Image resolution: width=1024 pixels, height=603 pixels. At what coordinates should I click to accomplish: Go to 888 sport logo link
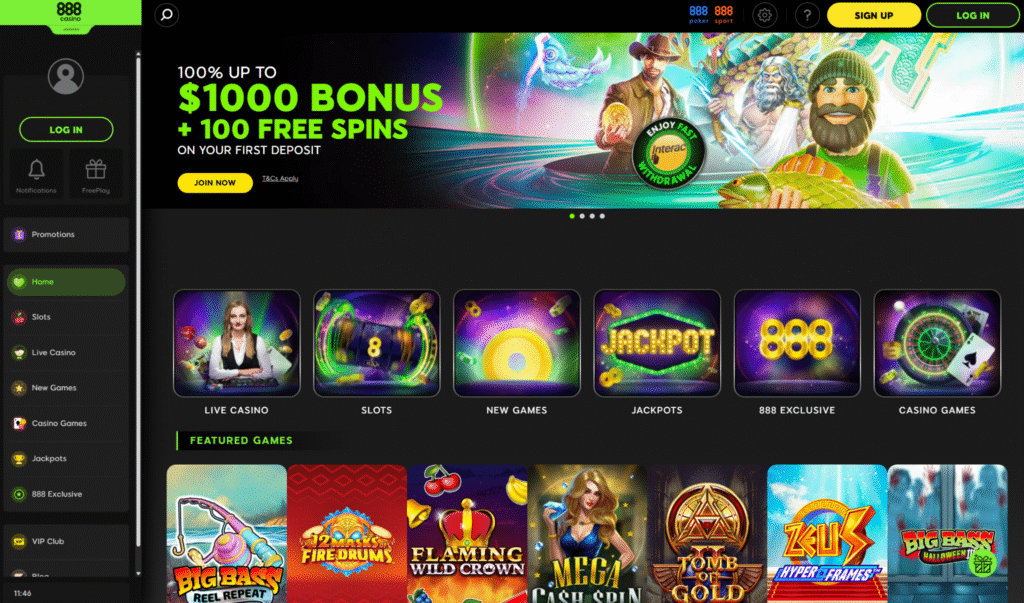point(724,14)
